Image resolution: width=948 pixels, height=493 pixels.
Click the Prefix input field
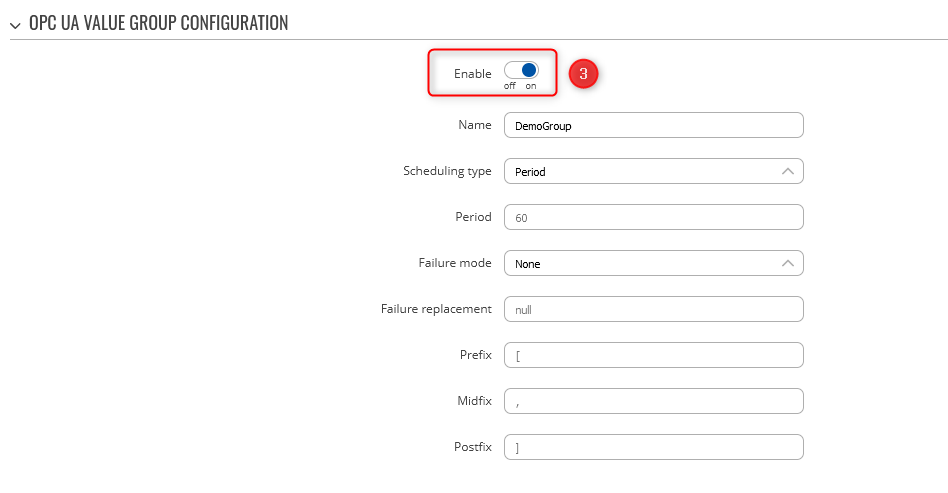click(653, 356)
